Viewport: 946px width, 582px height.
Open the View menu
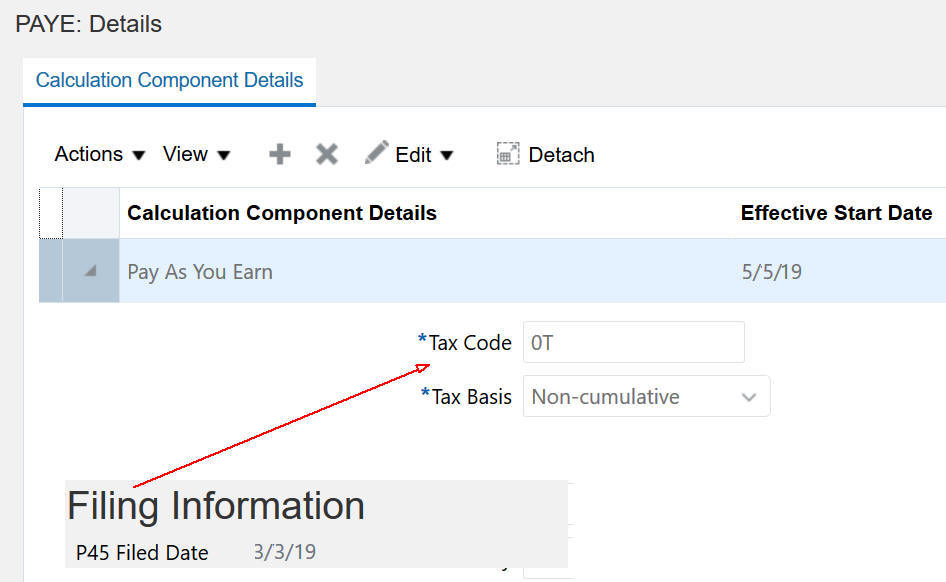click(x=196, y=154)
